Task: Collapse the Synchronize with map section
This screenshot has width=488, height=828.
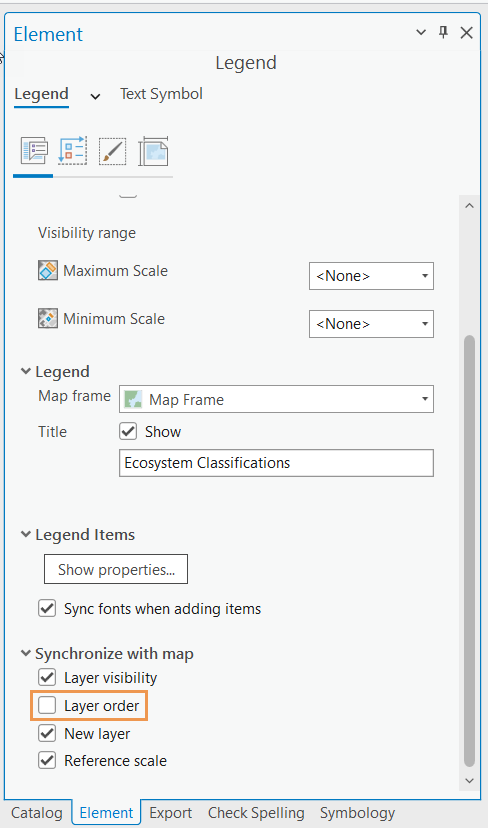Action: point(25,654)
